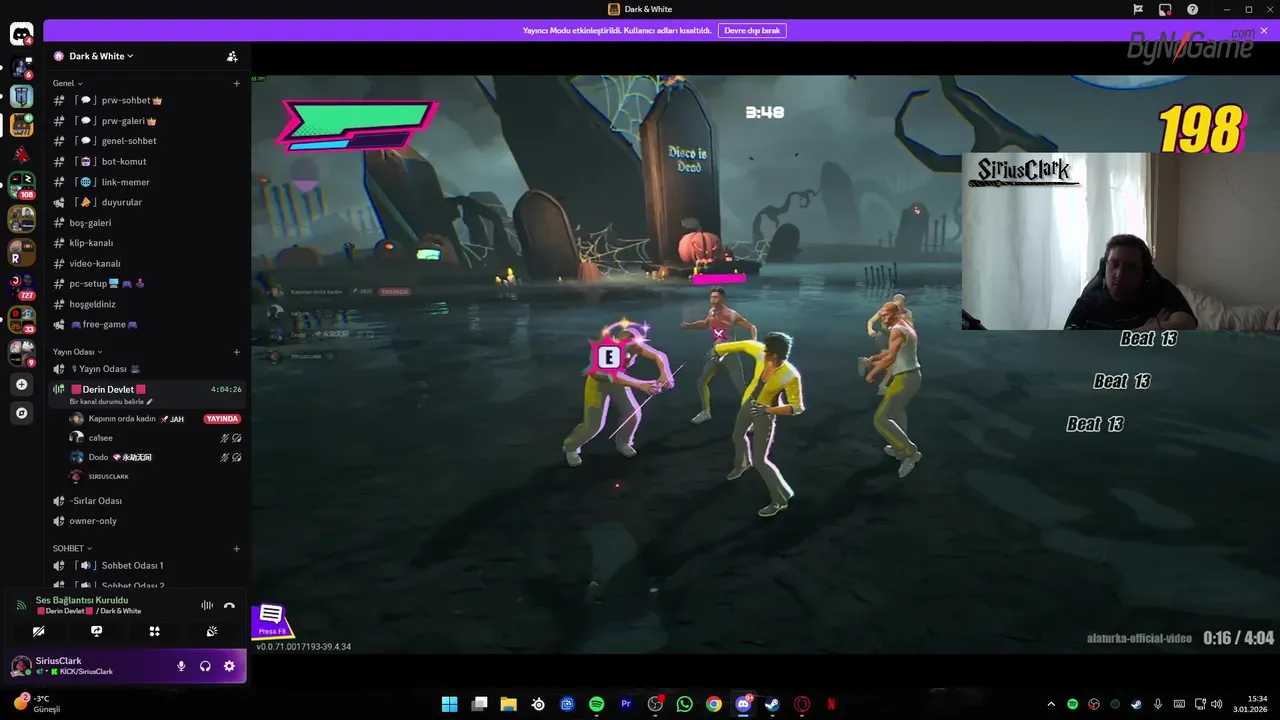Open the Opera GX taskbar icon

pyautogui.click(x=801, y=704)
